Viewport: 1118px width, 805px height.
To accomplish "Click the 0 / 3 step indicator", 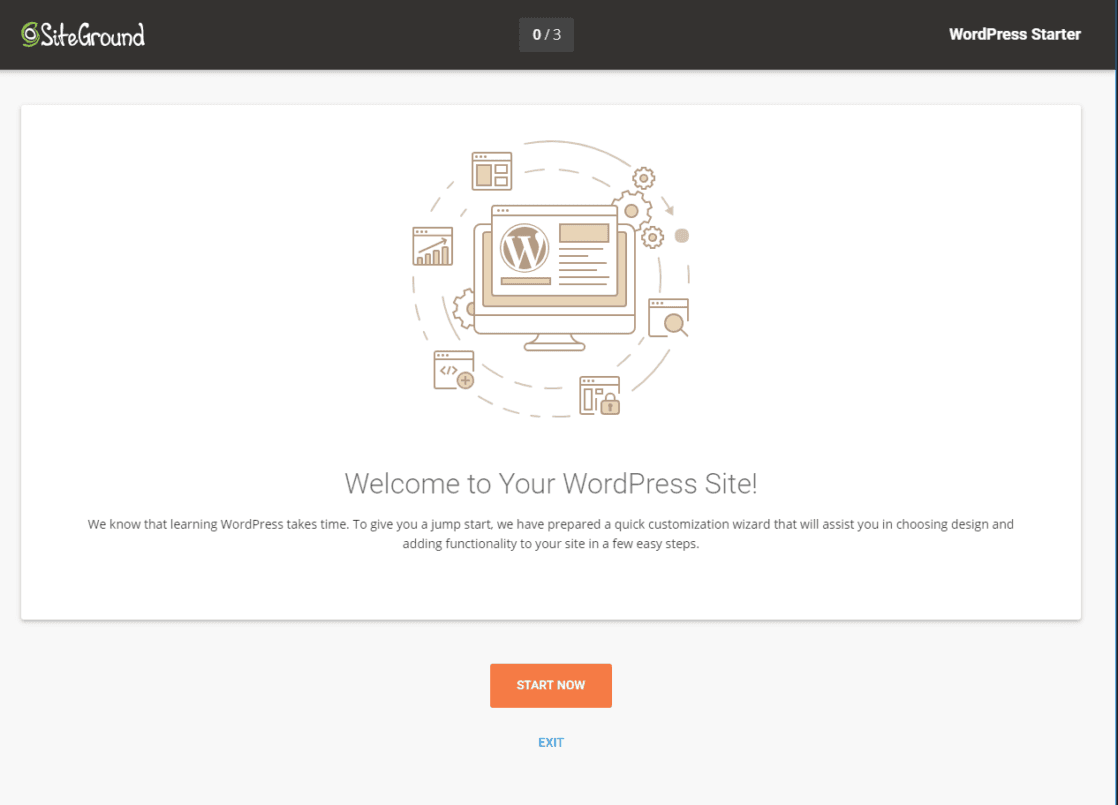I will (x=546, y=34).
